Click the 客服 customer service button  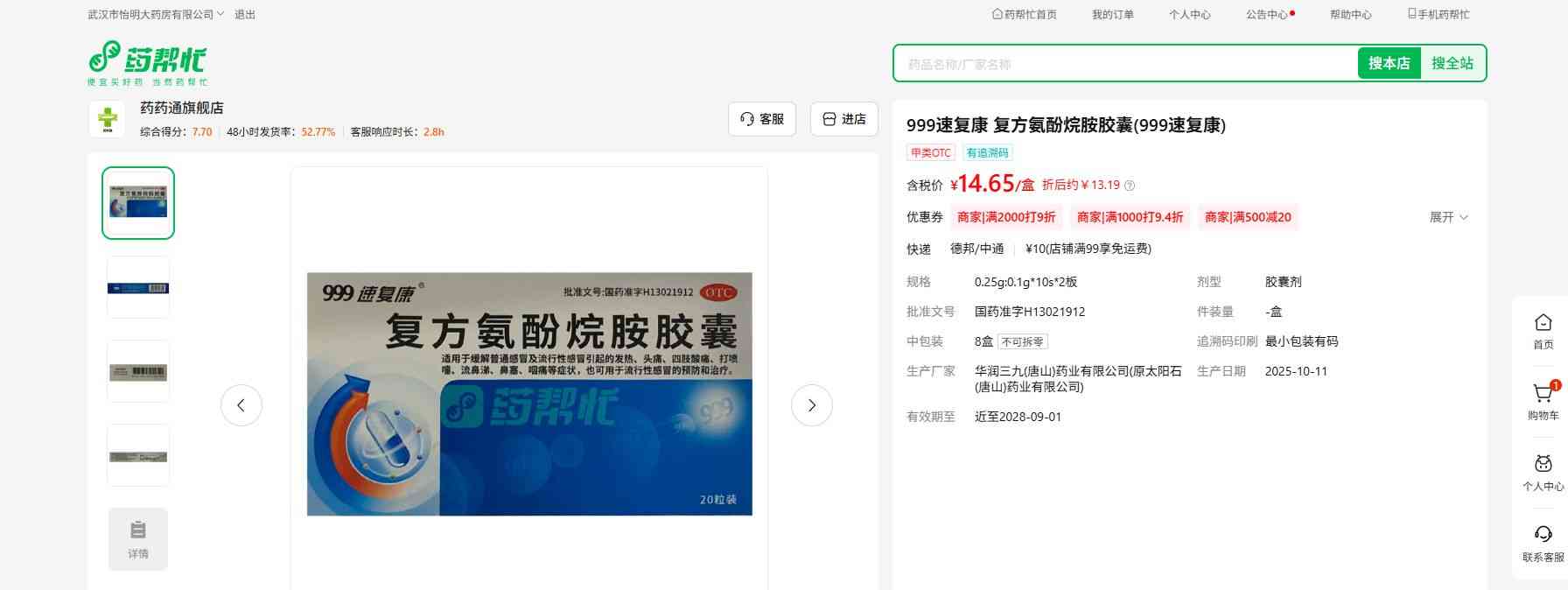pyautogui.click(x=762, y=119)
